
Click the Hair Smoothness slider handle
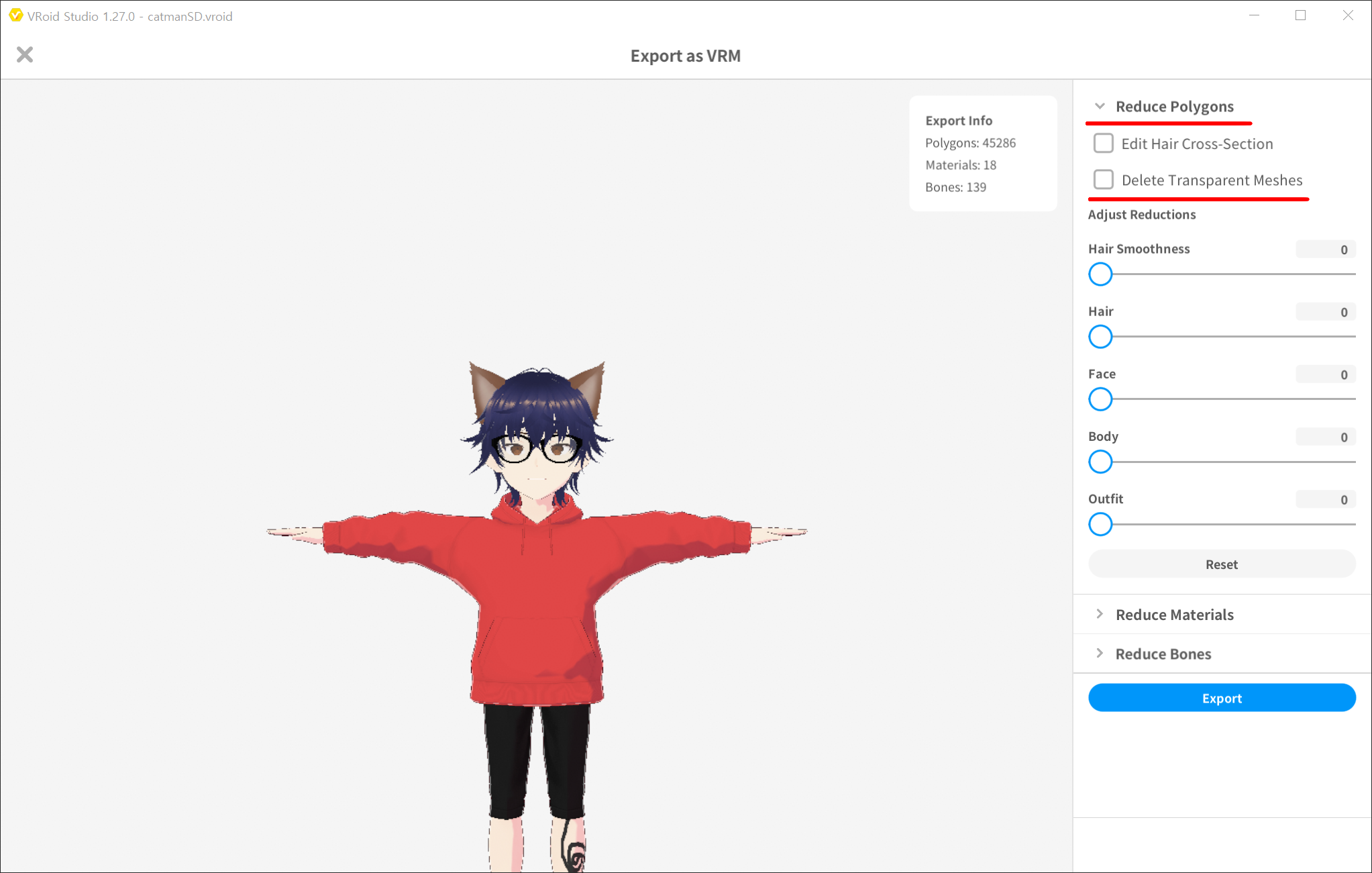1100,274
